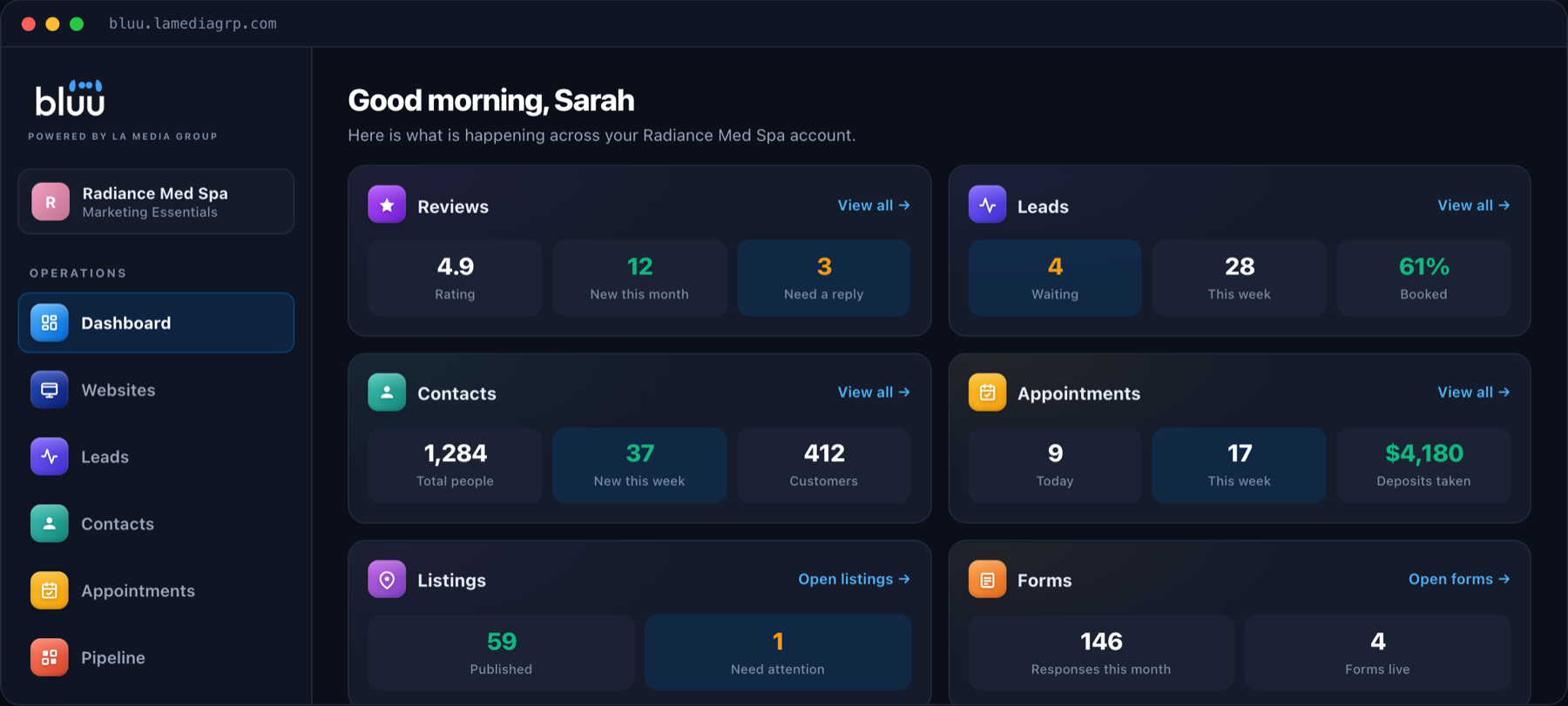This screenshot has width=1568, height=706.
Task: Open the 59 Published listings tile
Action: coord(501,652)
